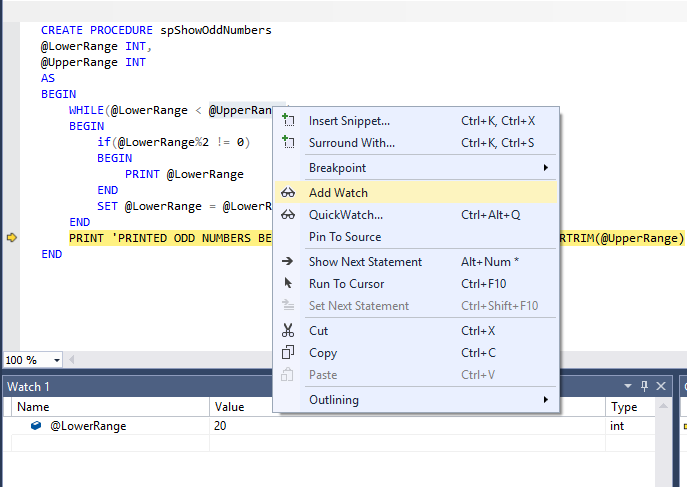Screen dimensions: 687x487
Task: Select the @LowerRange watch row
Action: pos(88,426)
